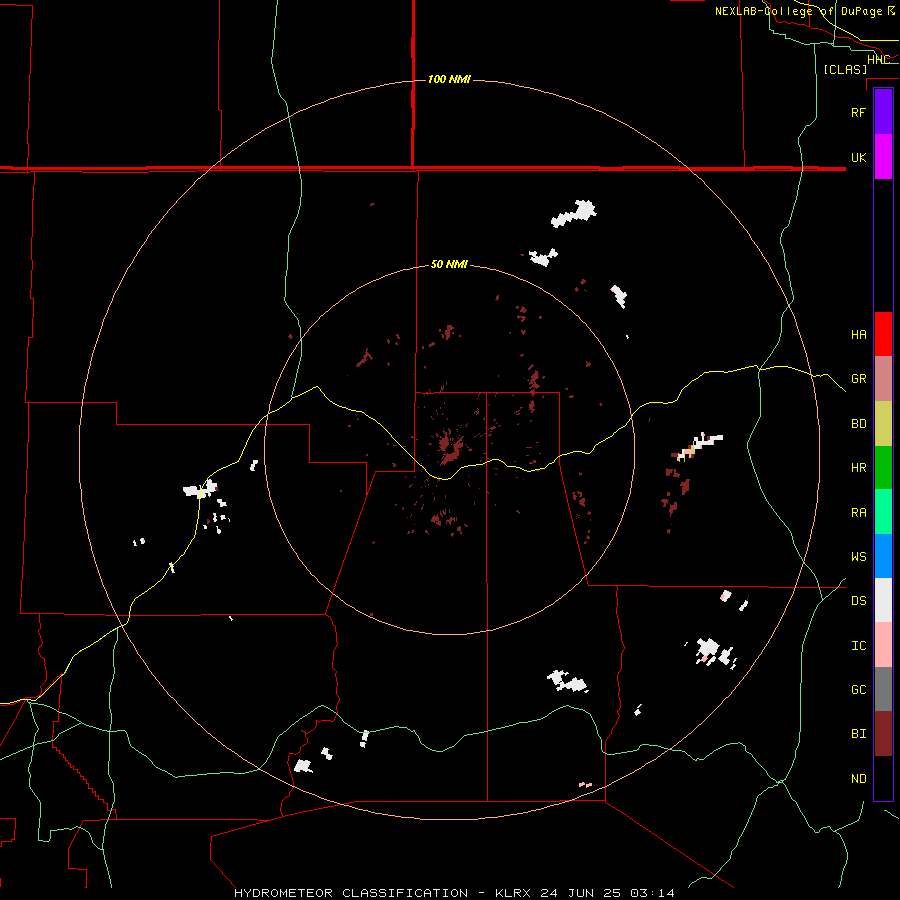The height and width of the screenshot is (900, 900).
Task: Click the DS legend label
Action: (x=858, y=600)
